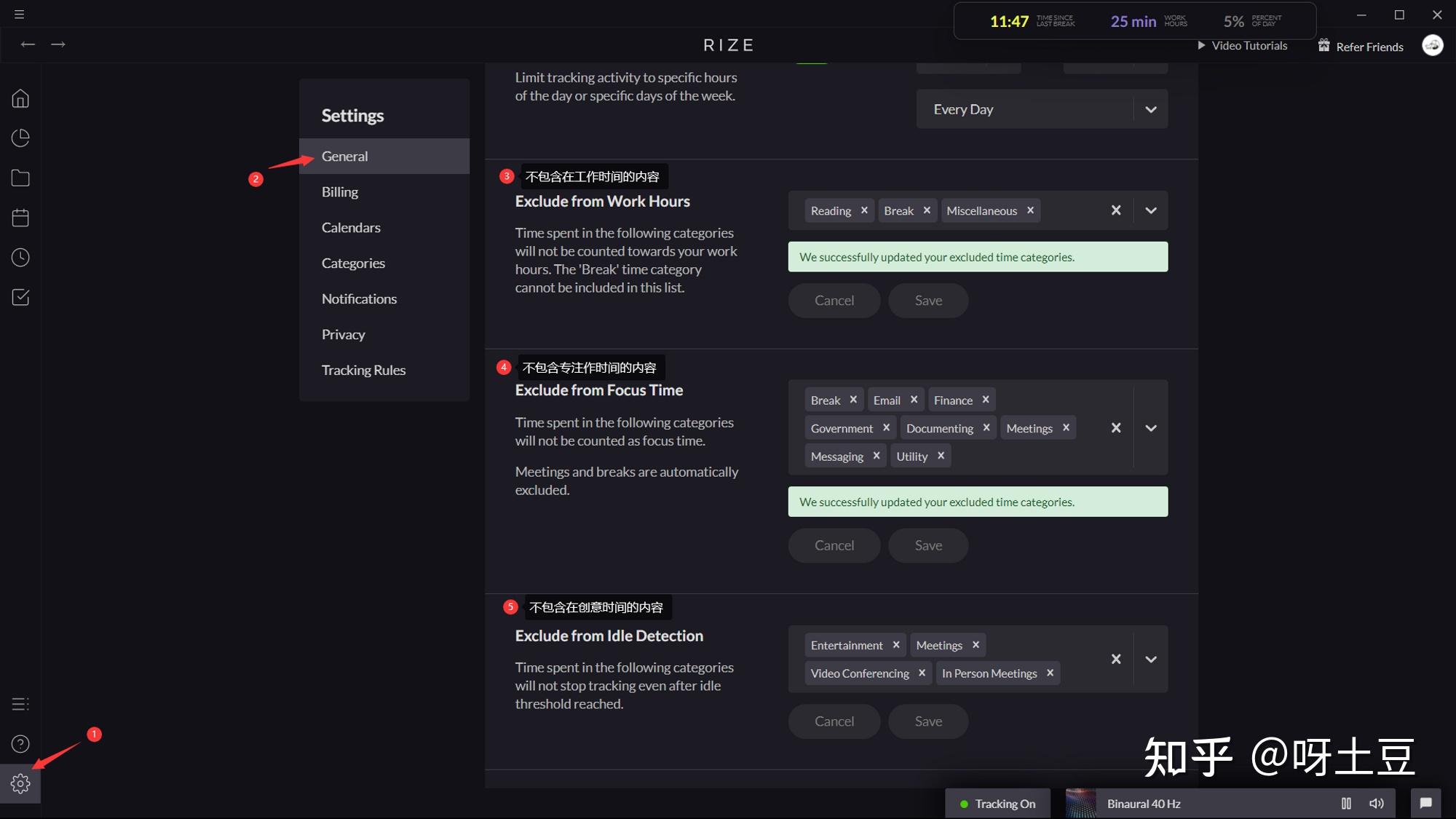Open the checklist tasks icon in sidebar
The width and height of the screenshot is (1456, 819).
(x=20, y=297)
